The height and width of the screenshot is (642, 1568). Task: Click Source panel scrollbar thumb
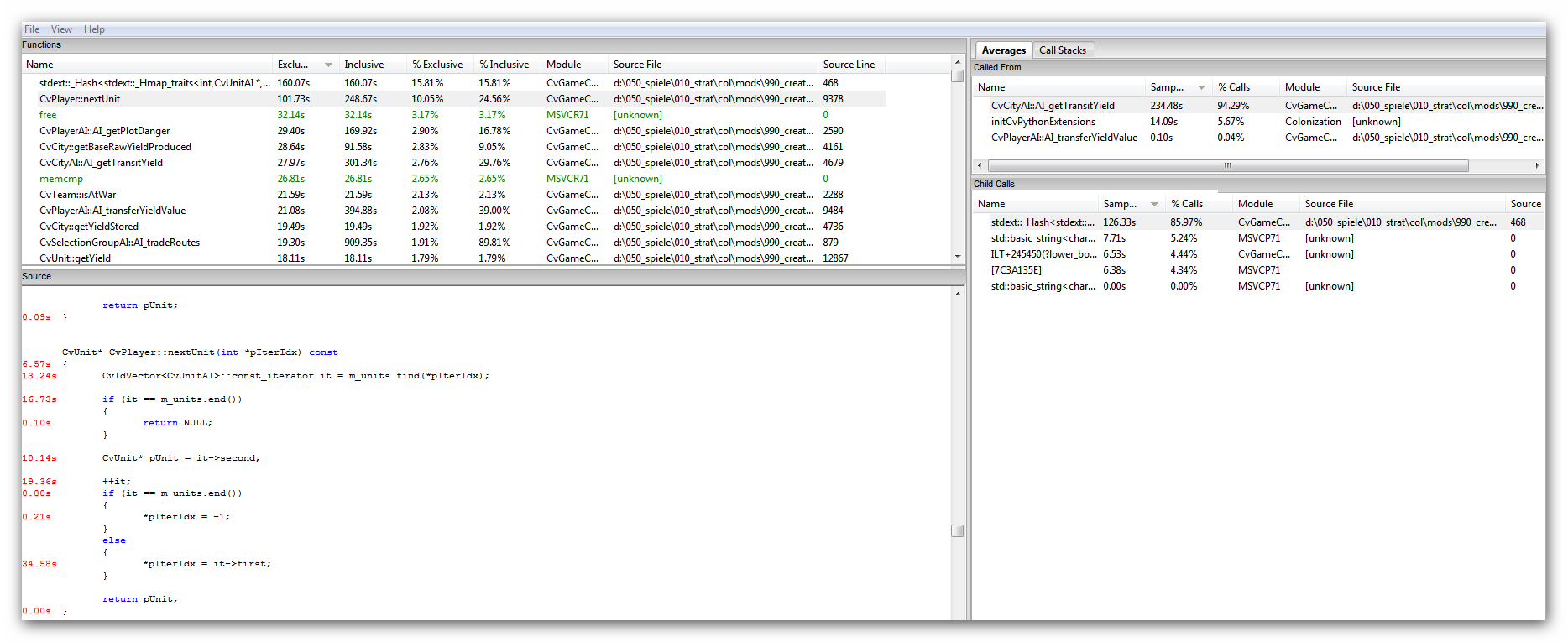click(957, 530)
